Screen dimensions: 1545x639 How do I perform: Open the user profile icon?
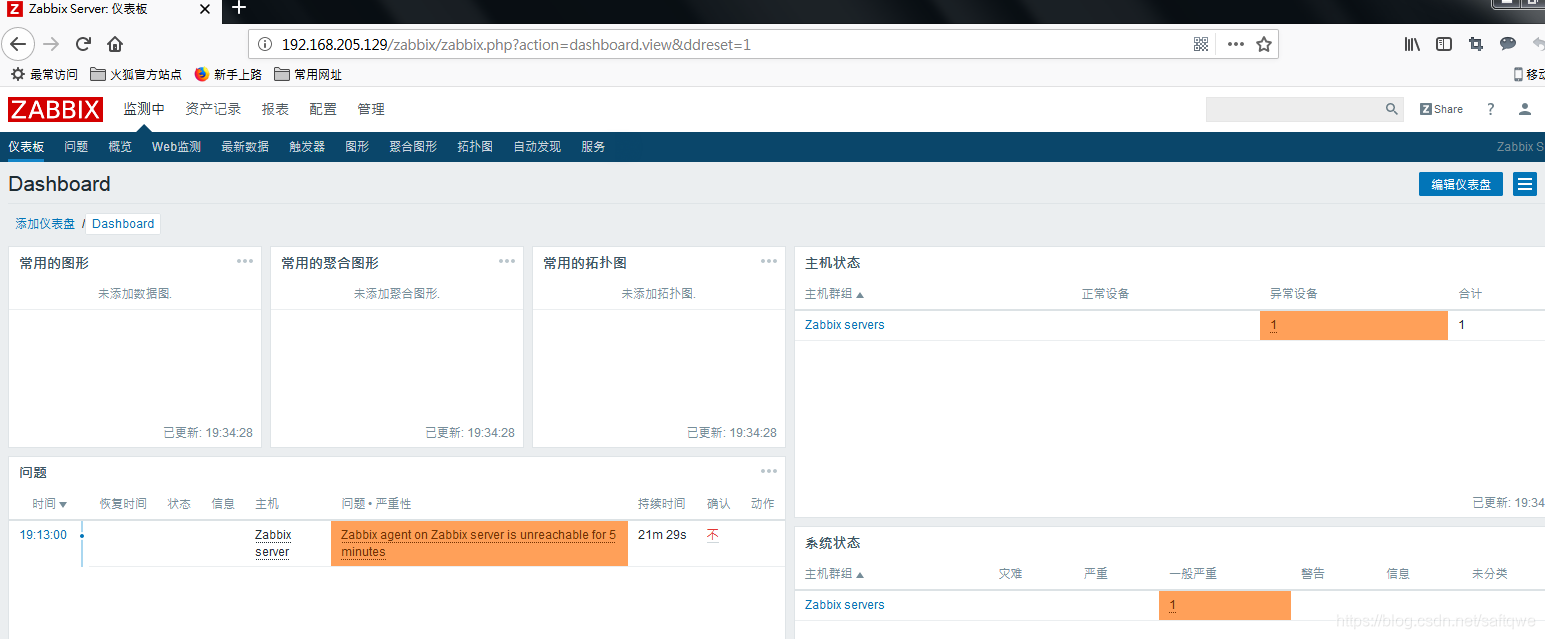(x=1524, y=109)
